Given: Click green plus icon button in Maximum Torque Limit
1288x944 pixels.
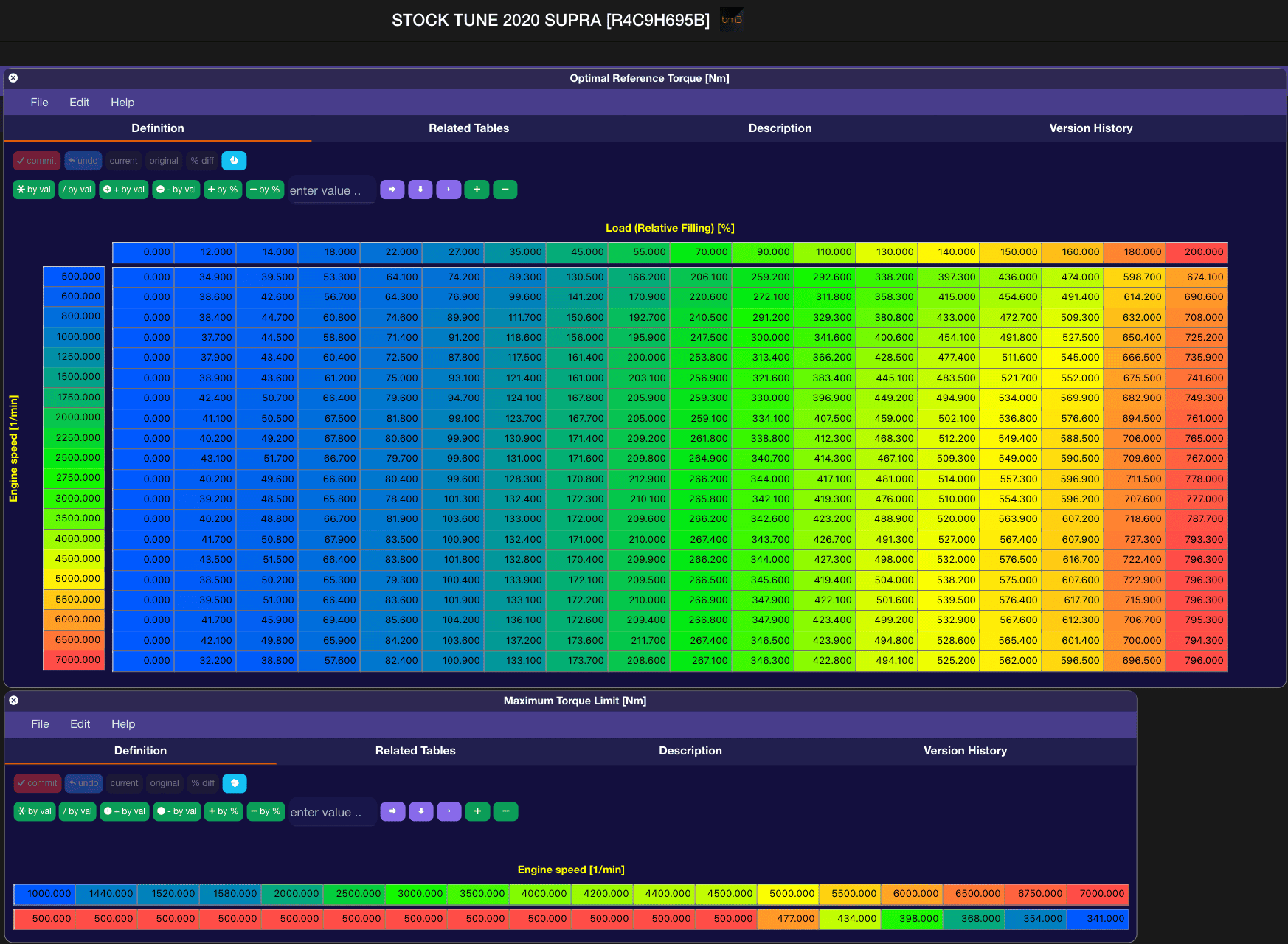Looking at the screenshot, I should click(x=477, y=811).
